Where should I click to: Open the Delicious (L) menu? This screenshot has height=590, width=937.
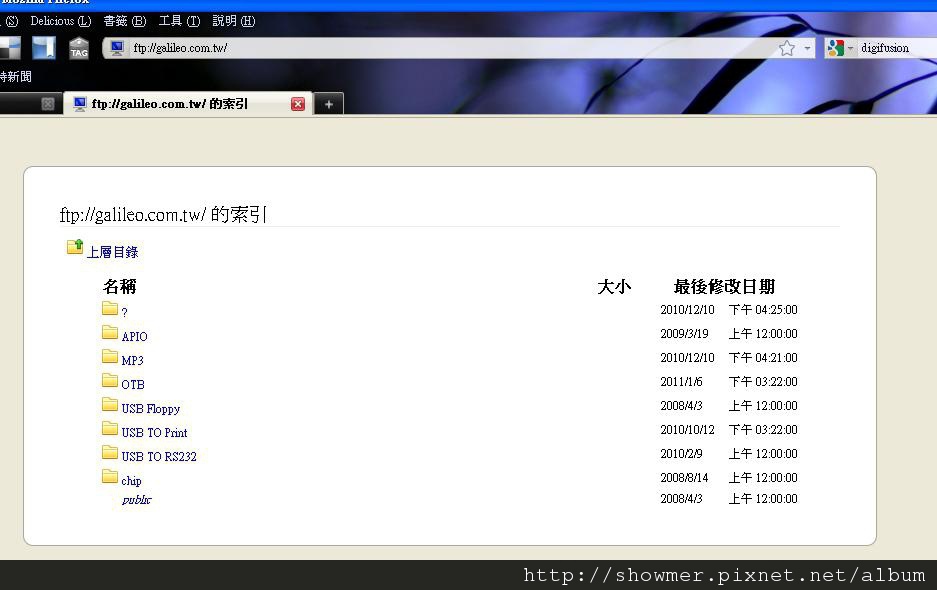pos(60,21)
